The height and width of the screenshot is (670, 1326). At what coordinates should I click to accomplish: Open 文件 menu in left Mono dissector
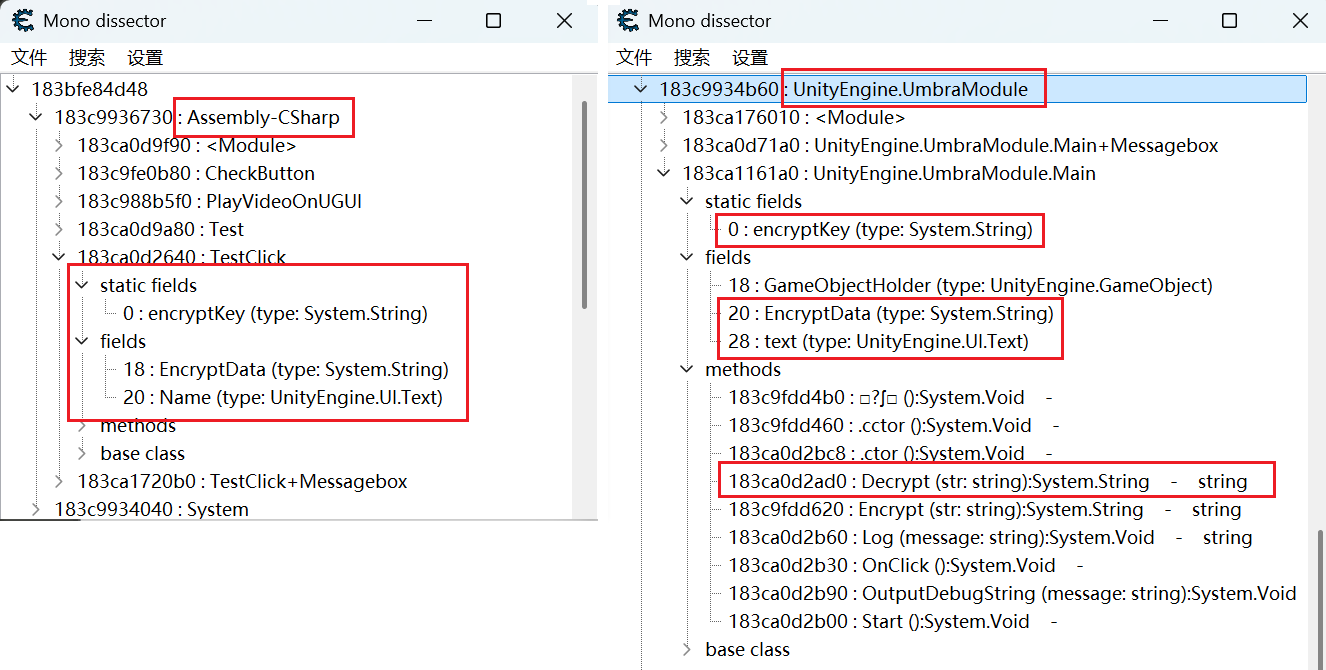(x=29, y=58)
